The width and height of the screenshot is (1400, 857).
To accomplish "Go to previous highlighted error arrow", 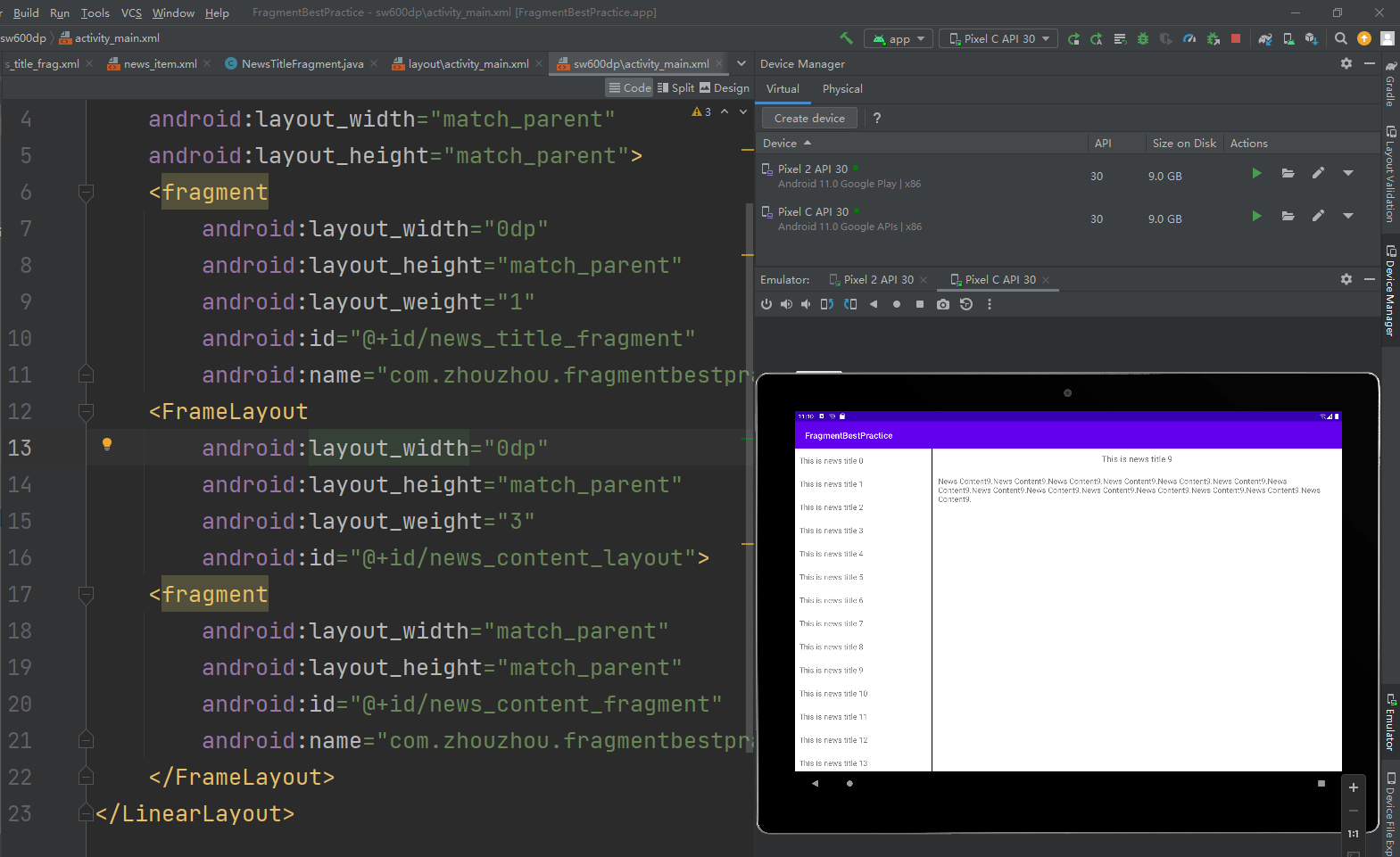I will [x=725, y=111].
